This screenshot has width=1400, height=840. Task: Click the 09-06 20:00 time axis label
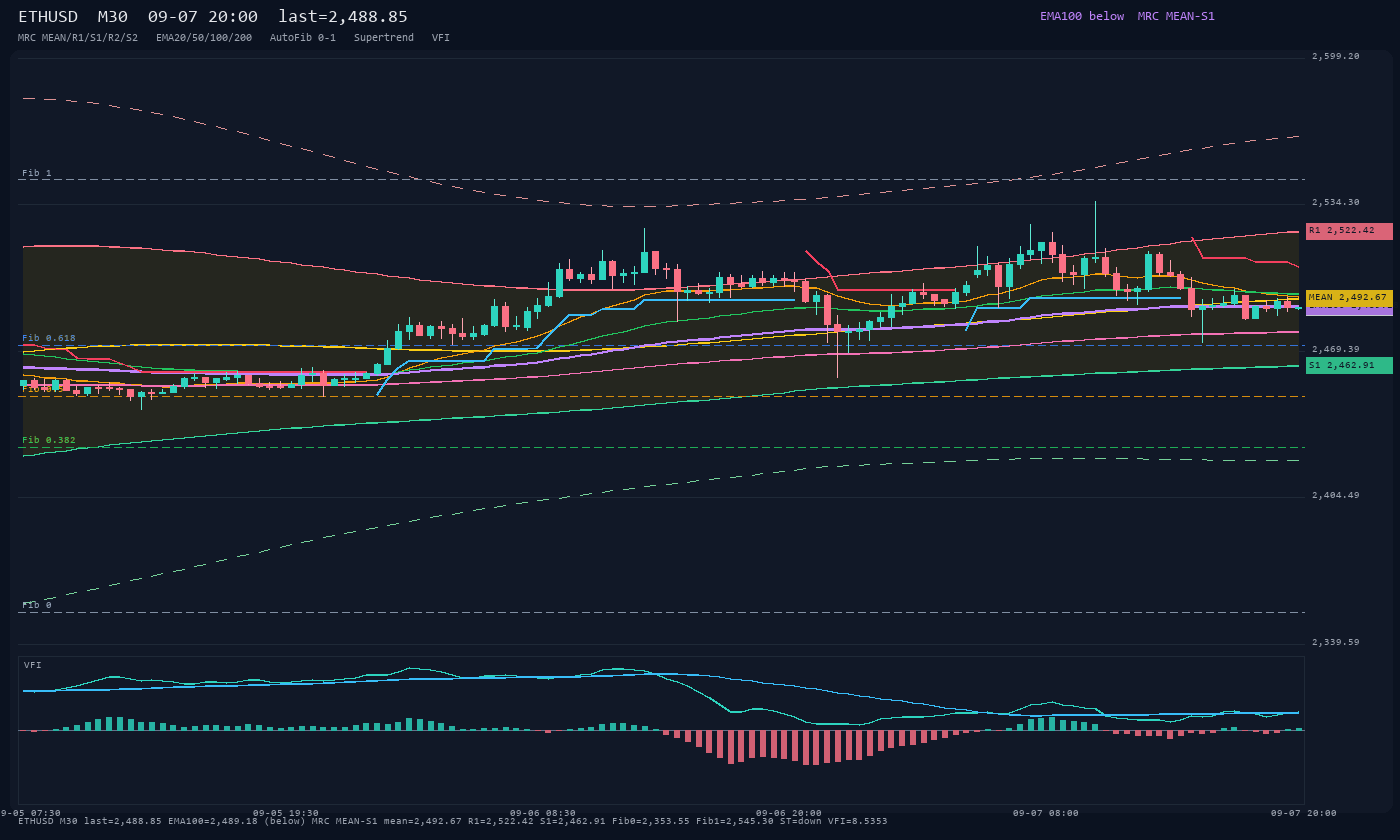click(789, 813)
